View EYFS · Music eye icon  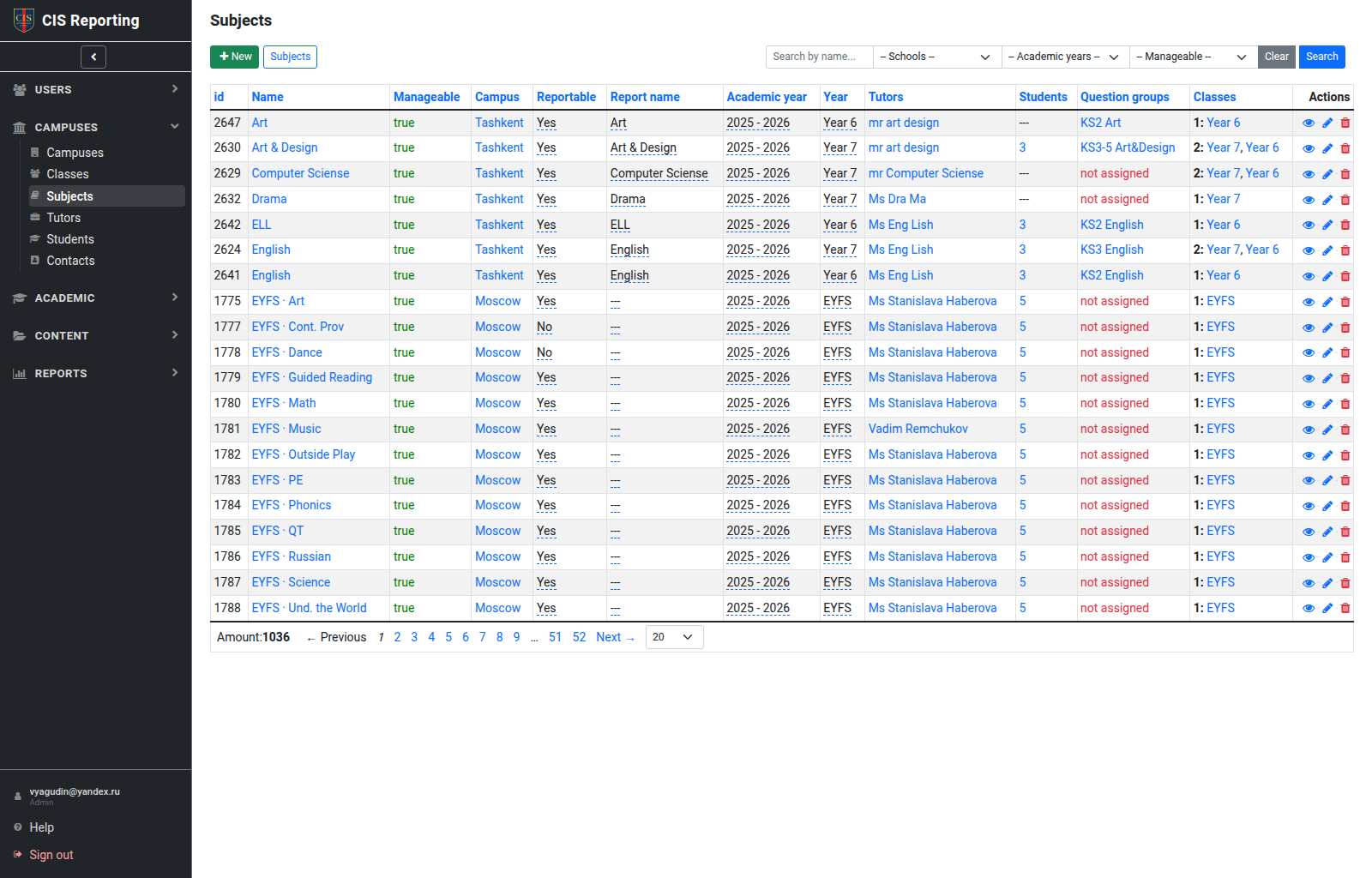pos(1309,430)
